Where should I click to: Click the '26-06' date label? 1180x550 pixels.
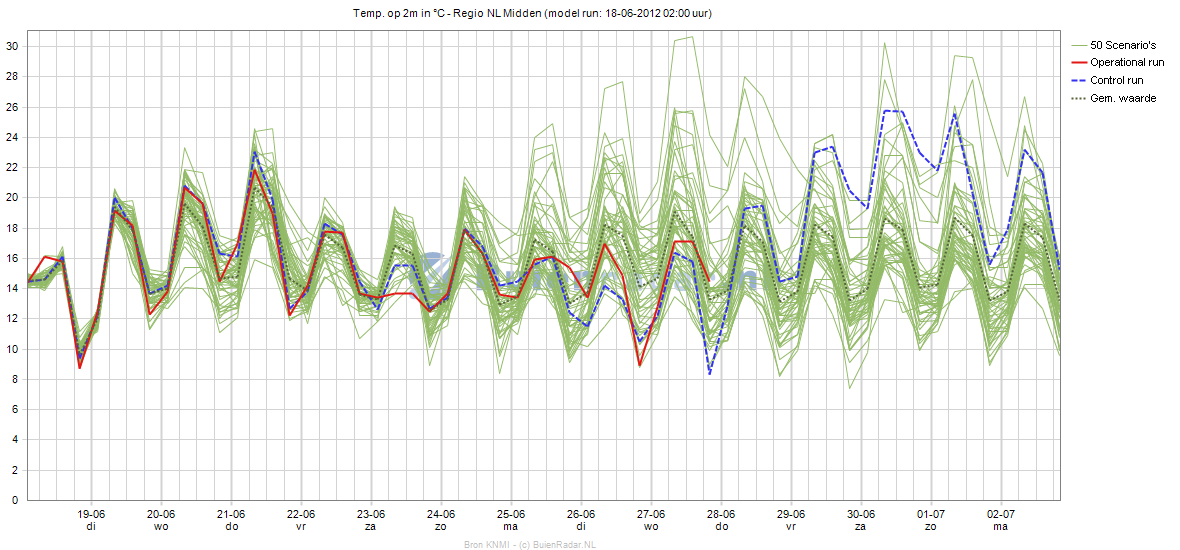coord(581,515)
